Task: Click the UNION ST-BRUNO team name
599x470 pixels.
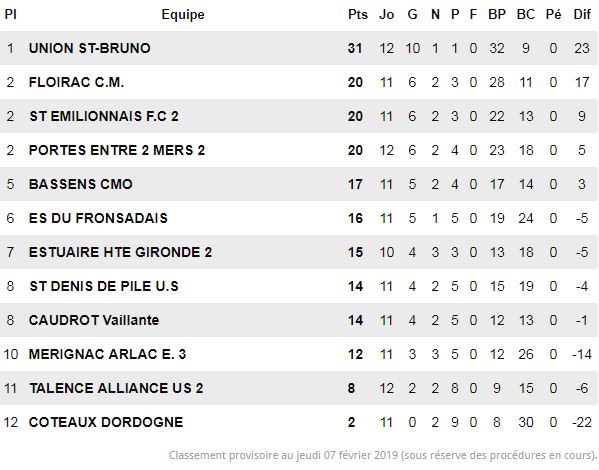Action: tap(90, 48)
